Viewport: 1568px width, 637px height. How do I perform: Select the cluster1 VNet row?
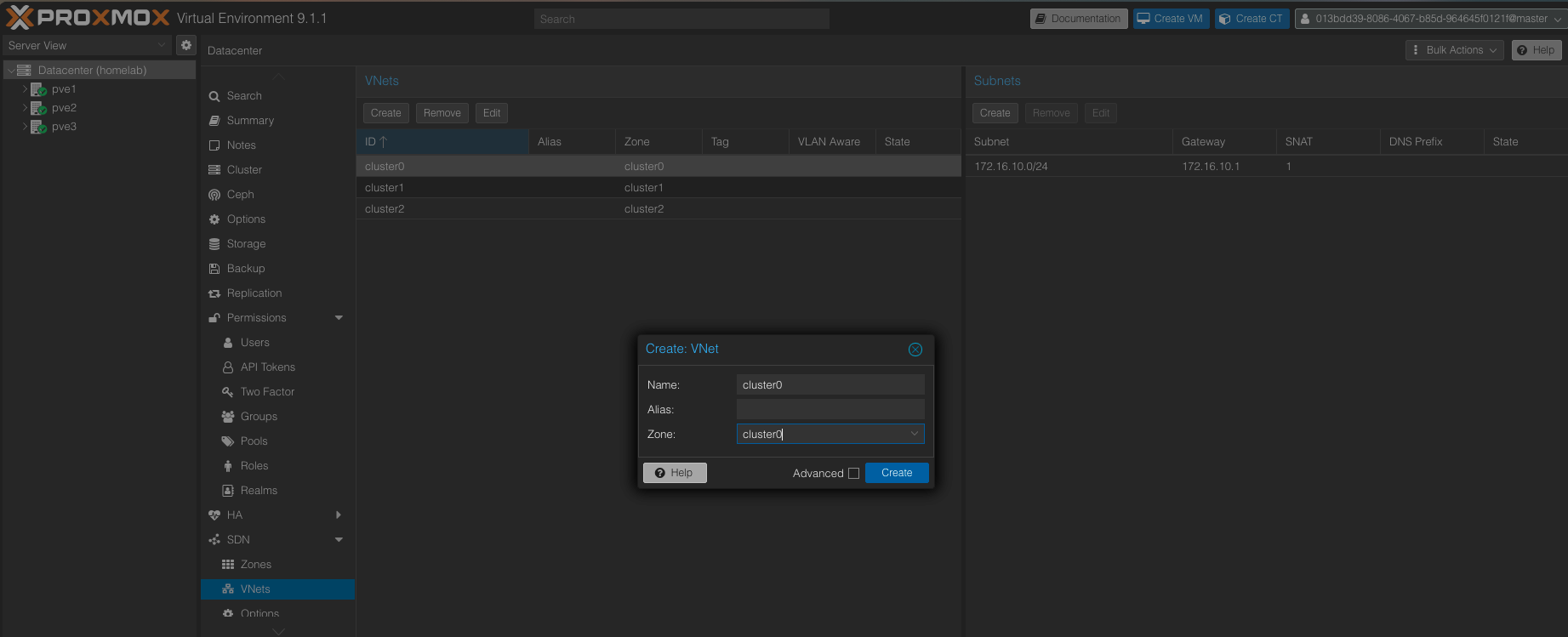[x=659, y=188]
